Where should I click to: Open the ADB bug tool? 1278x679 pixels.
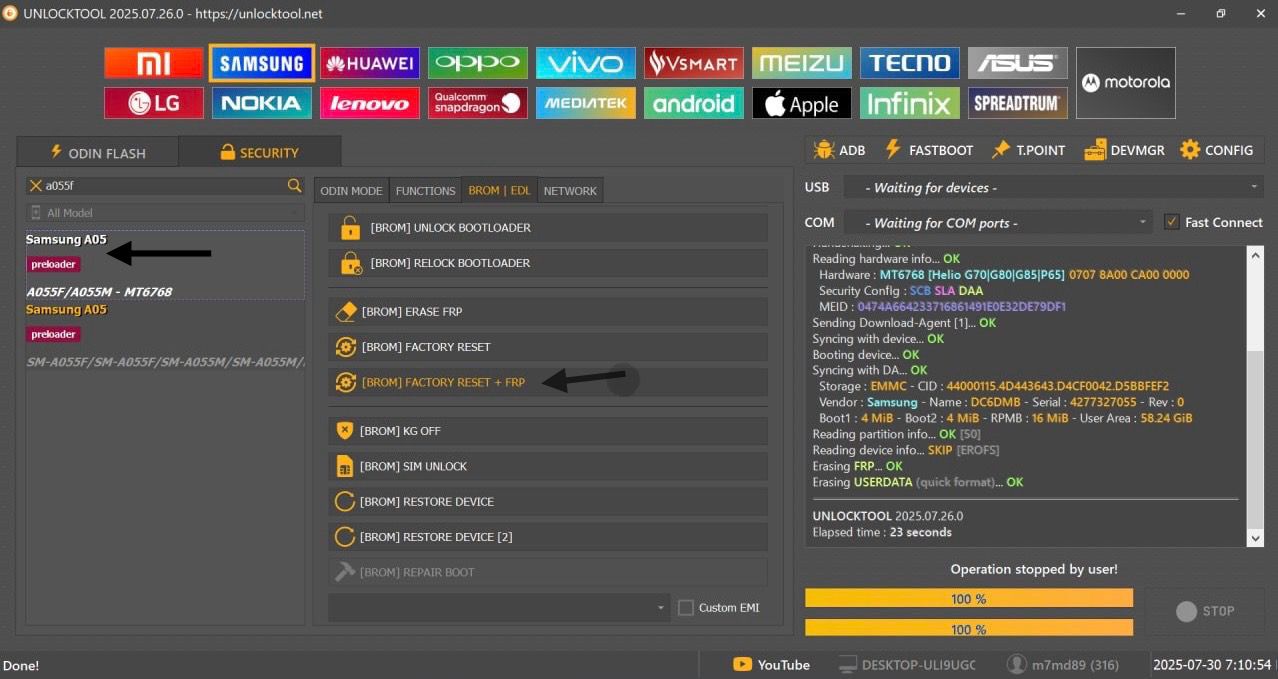click(840, 150)
